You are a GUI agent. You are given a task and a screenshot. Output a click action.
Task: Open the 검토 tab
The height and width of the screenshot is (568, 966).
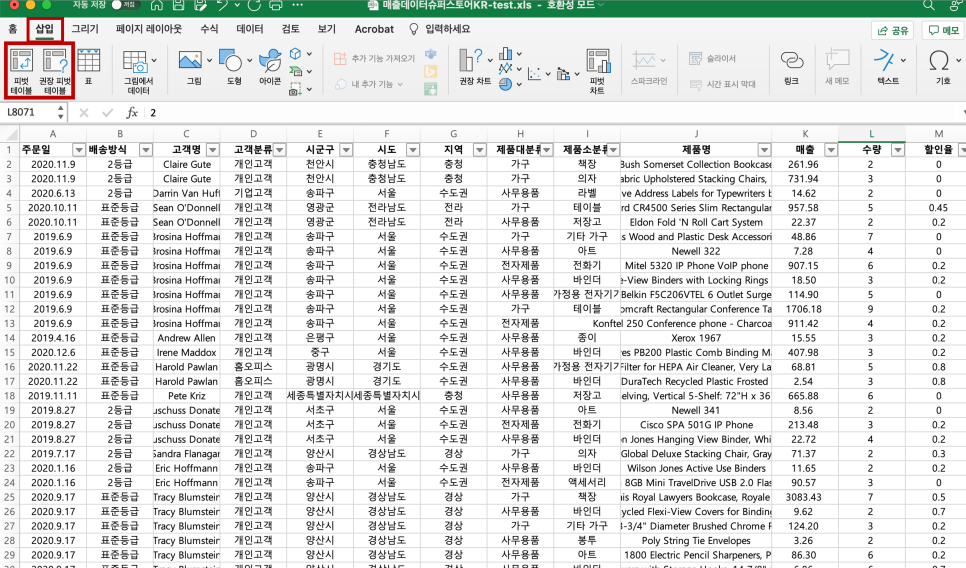[x=290, y=29]
